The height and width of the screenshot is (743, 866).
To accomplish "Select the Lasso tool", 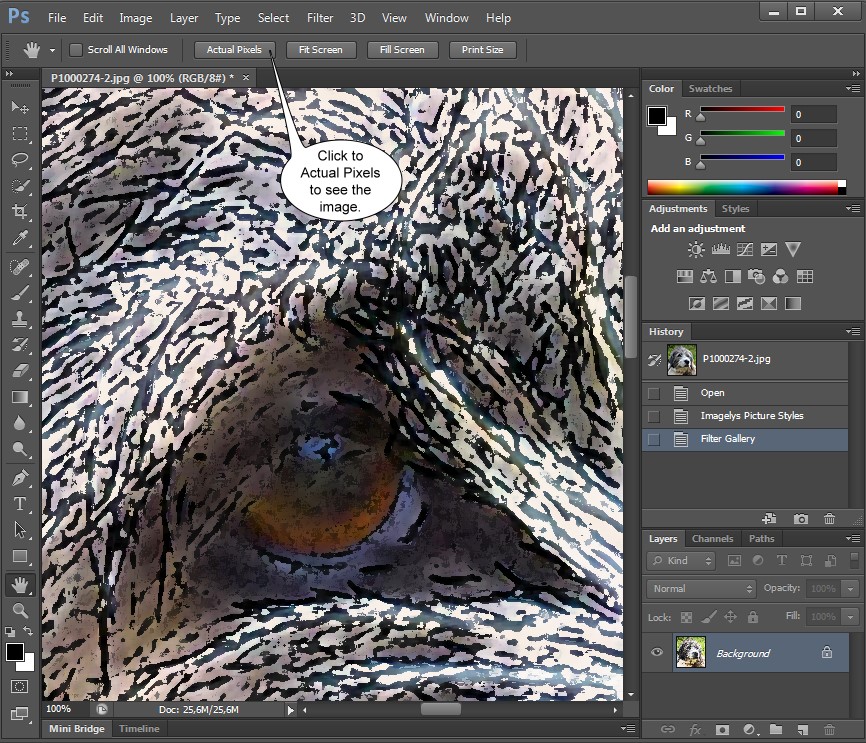I will coord(20,159).
